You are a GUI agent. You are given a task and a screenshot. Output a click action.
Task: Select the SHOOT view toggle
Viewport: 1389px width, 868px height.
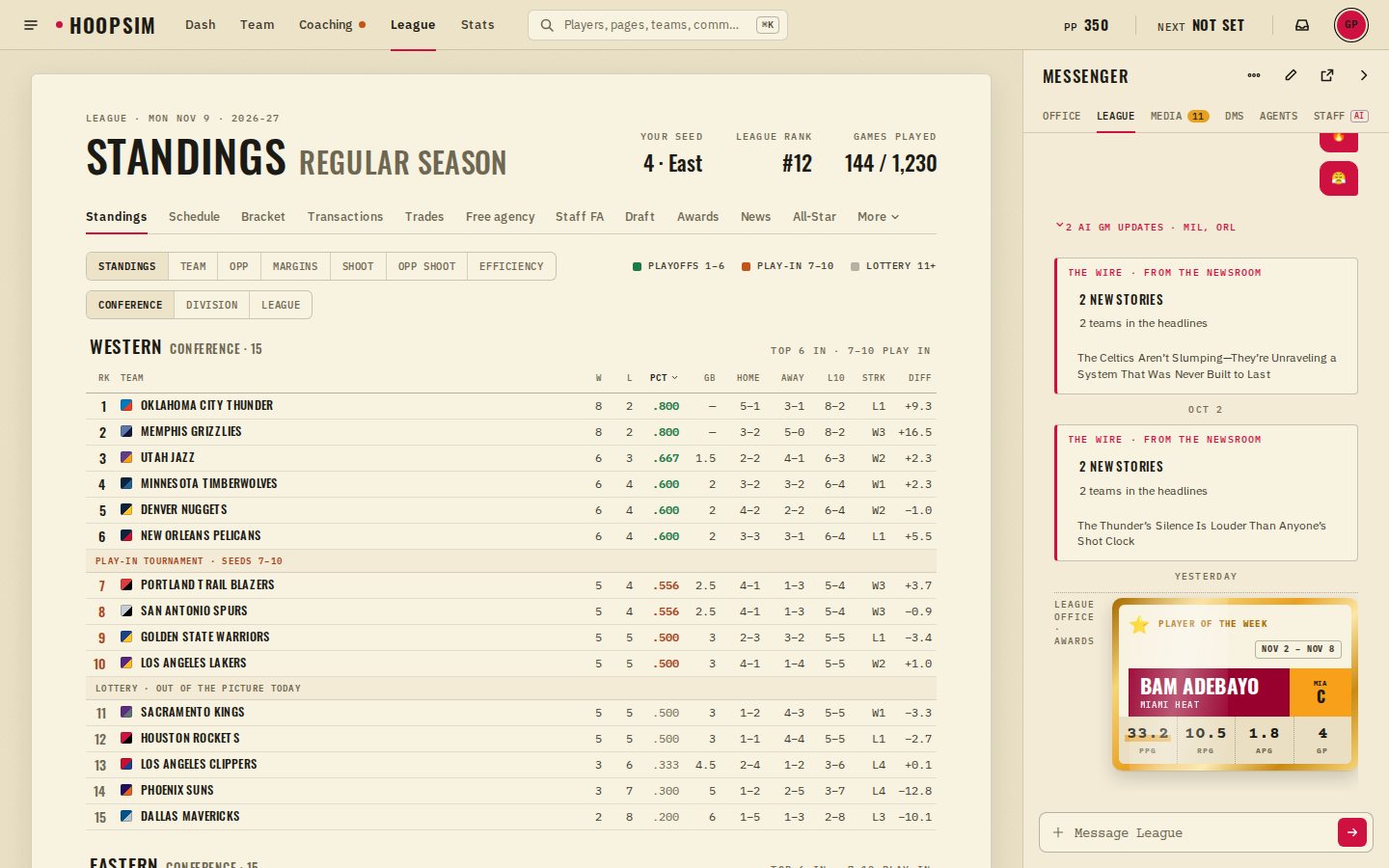pos(358,266)
